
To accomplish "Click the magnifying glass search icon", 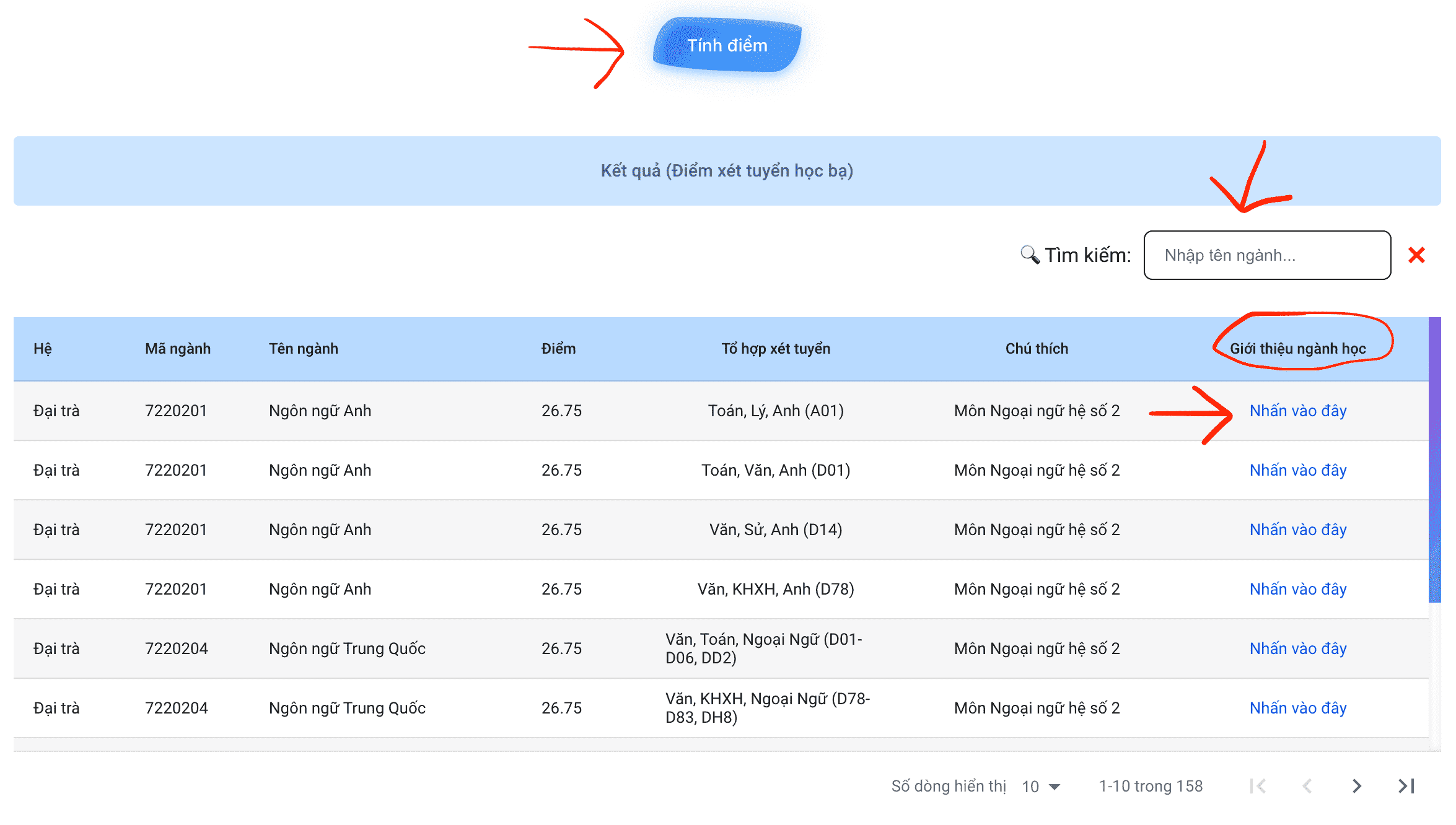I will pos(1030,255).
